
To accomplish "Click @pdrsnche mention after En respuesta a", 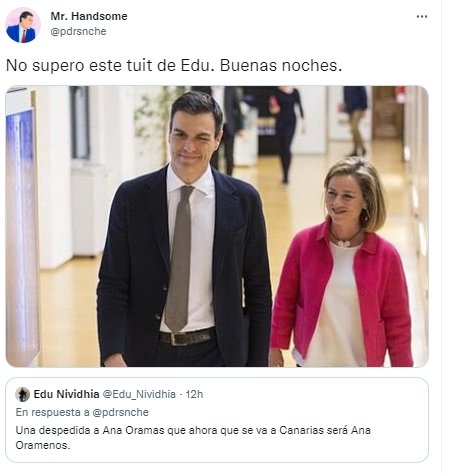I will coord(120,412).
